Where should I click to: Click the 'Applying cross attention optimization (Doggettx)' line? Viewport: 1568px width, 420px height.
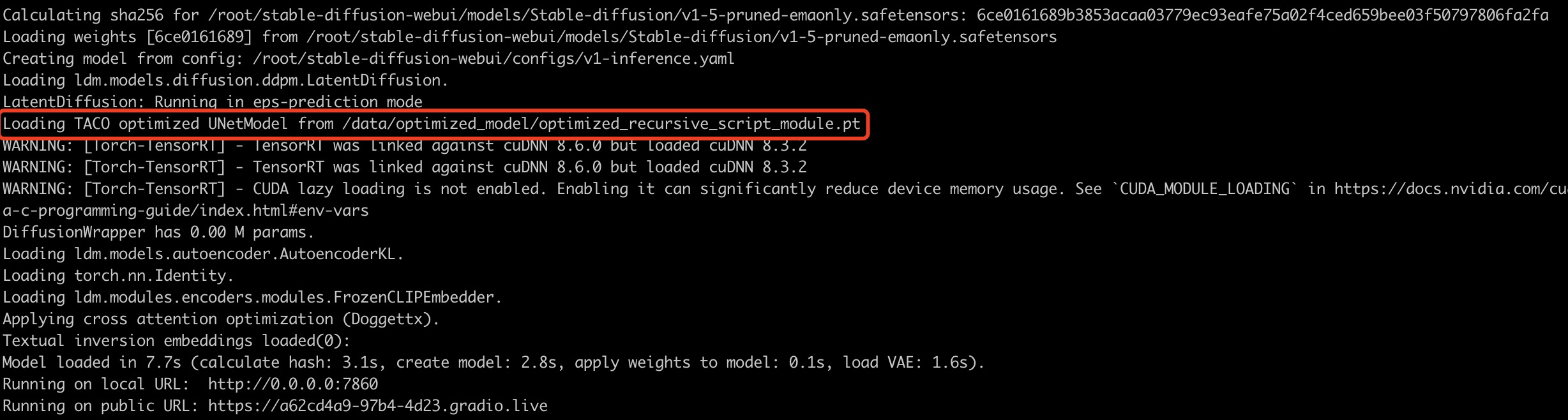coord(222,319)
